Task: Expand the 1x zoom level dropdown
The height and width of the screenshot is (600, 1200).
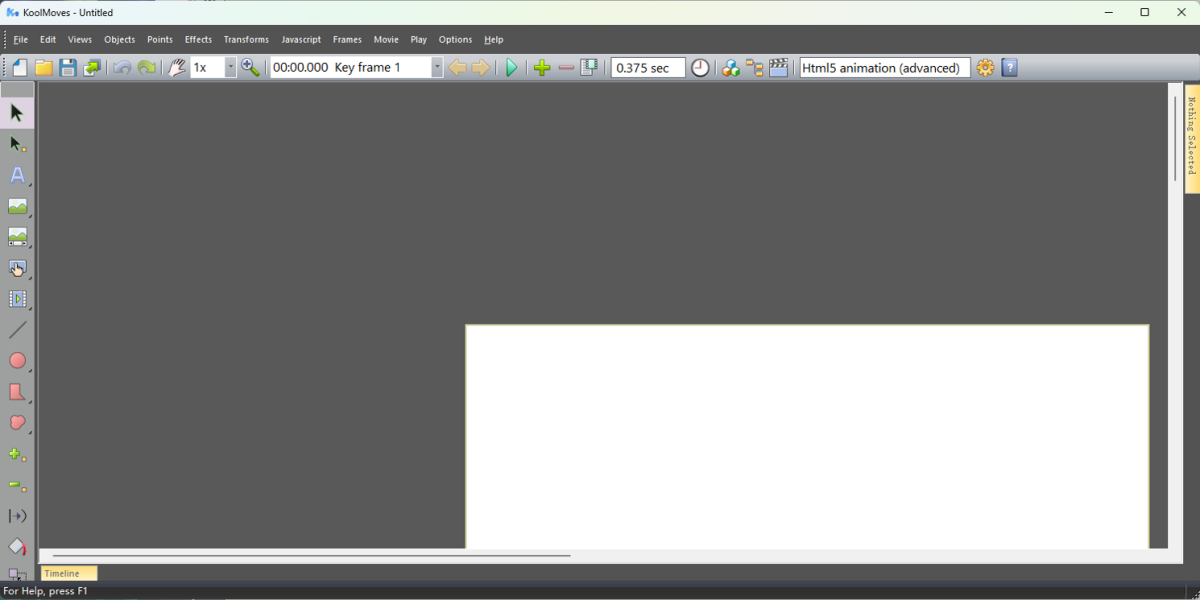Action: pyautogui.click(x=230, y=68)
